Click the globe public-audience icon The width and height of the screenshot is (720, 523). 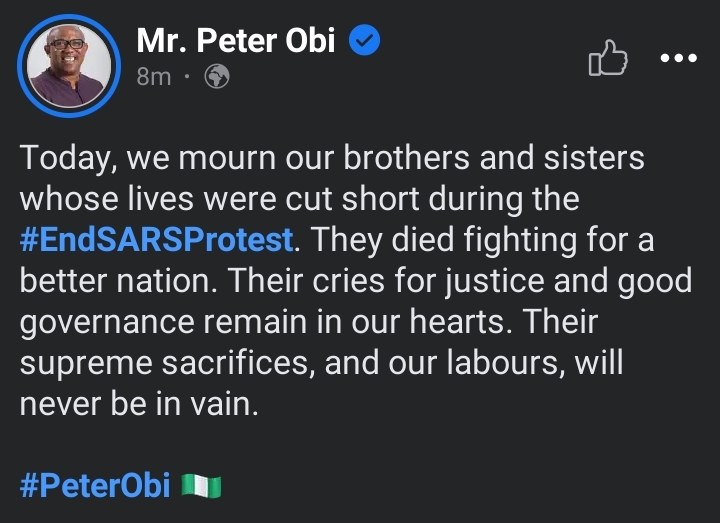point(217,76)
